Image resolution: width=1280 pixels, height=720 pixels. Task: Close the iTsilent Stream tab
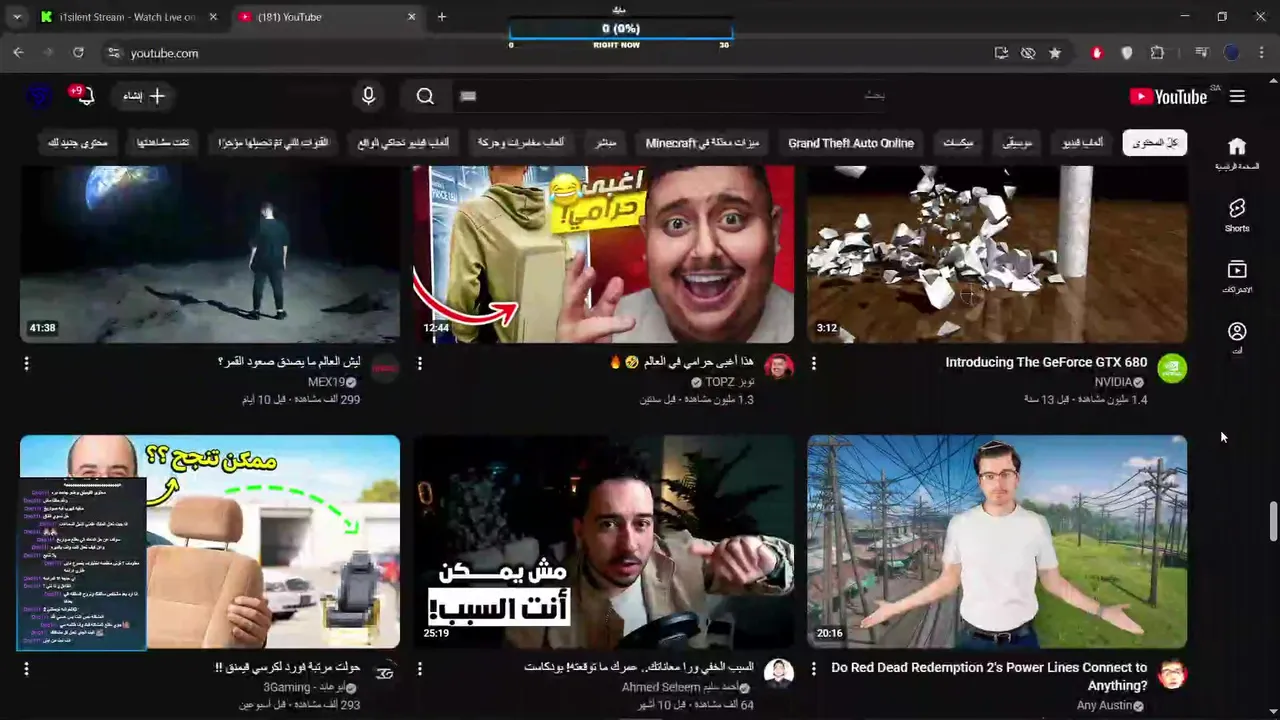pyautogui.click(x=213, y=17)
